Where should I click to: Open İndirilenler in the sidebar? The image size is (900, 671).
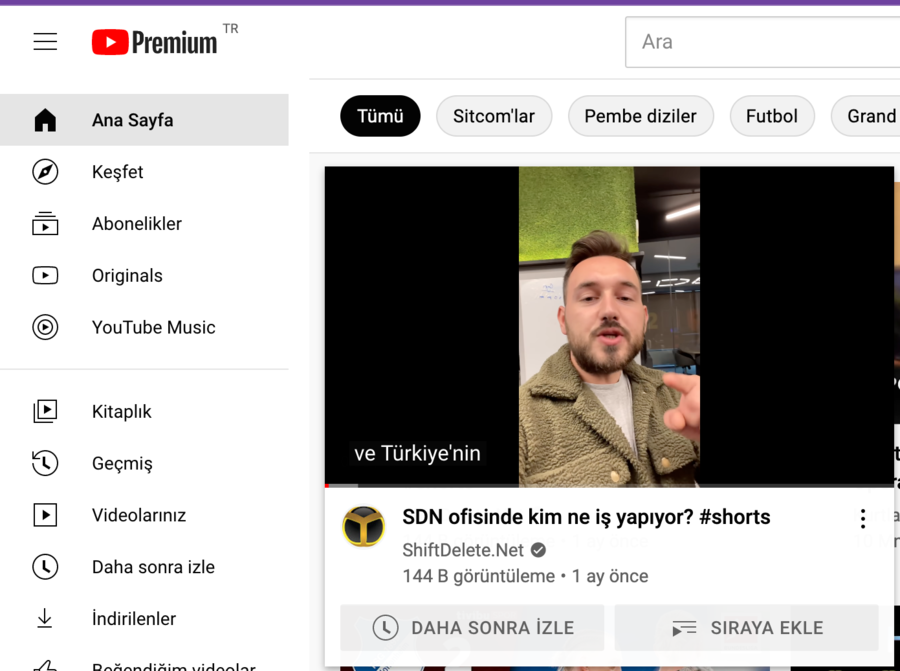coord(144,618)
